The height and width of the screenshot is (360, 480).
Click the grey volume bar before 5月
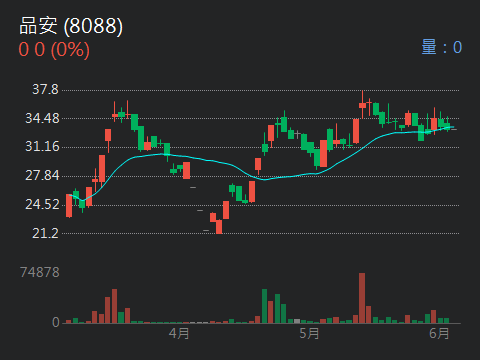point(297,321)
